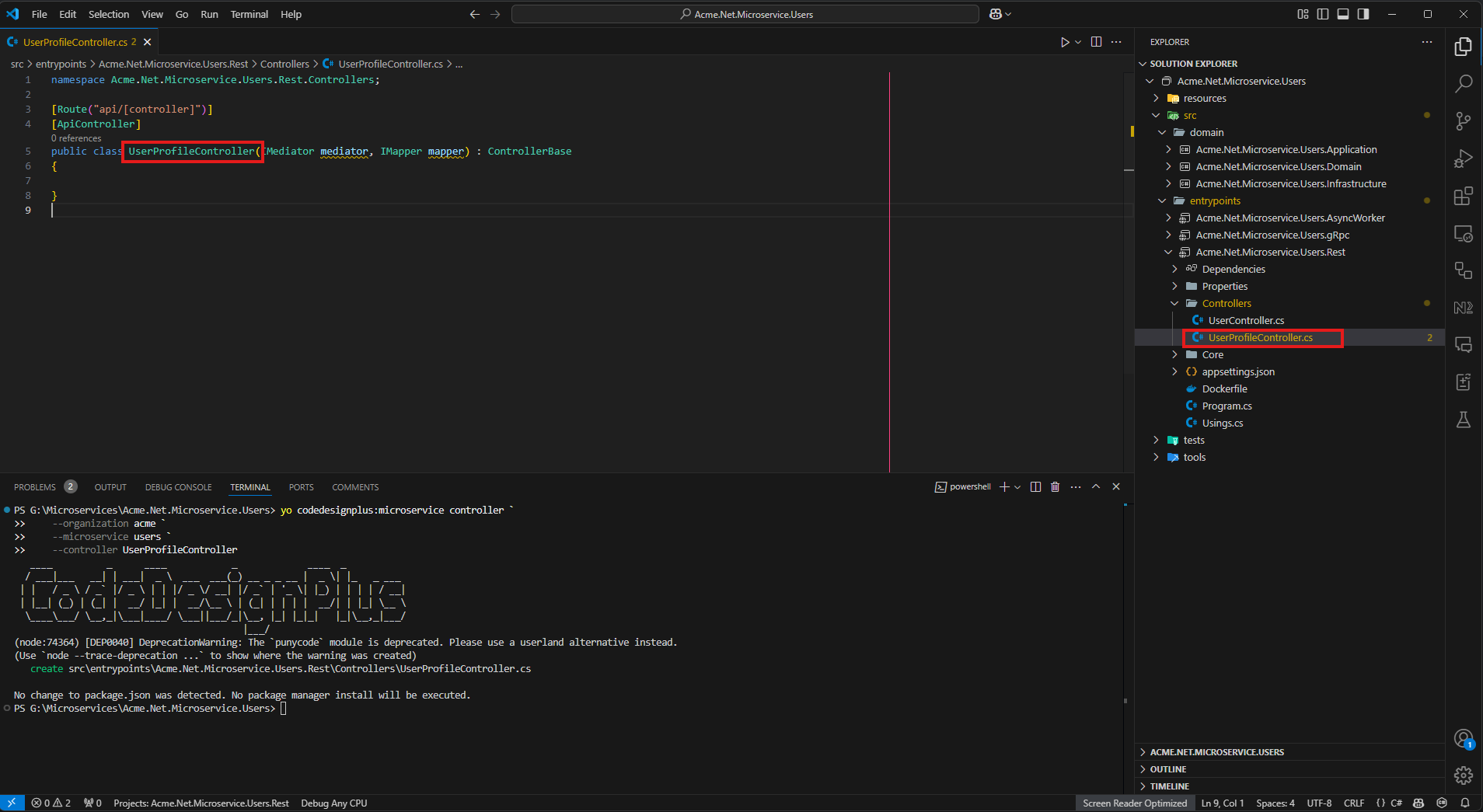Click the Ln 9, Col 1 indicator
1483x812 pixels.
coord(1223,803)
